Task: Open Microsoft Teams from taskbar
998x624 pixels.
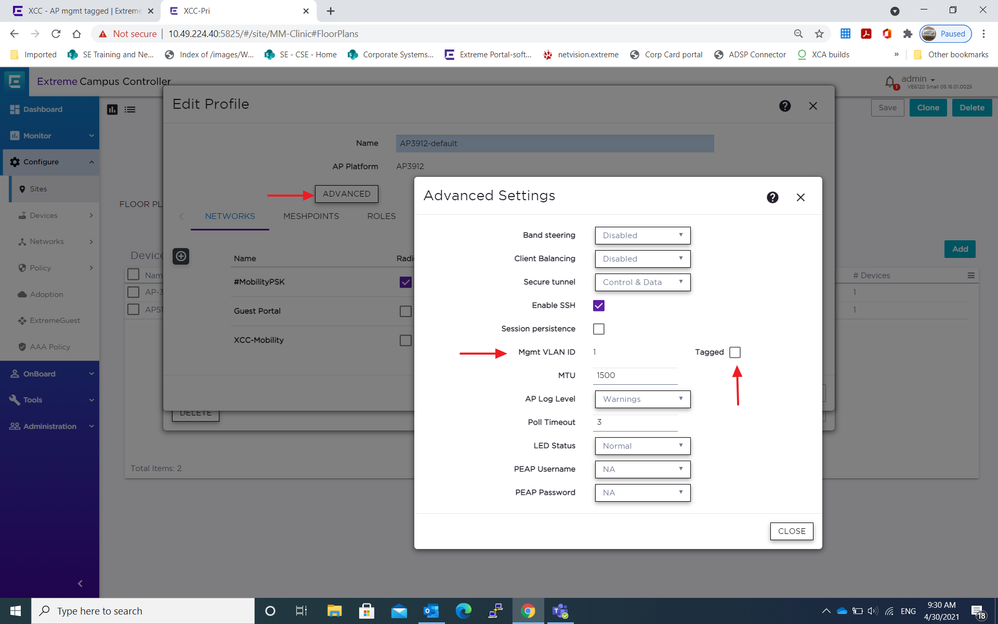Action: 560,611
